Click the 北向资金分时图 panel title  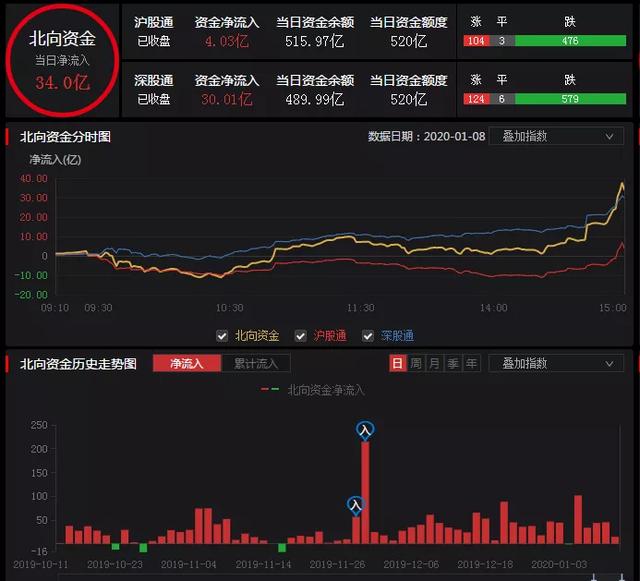[65, 137]
